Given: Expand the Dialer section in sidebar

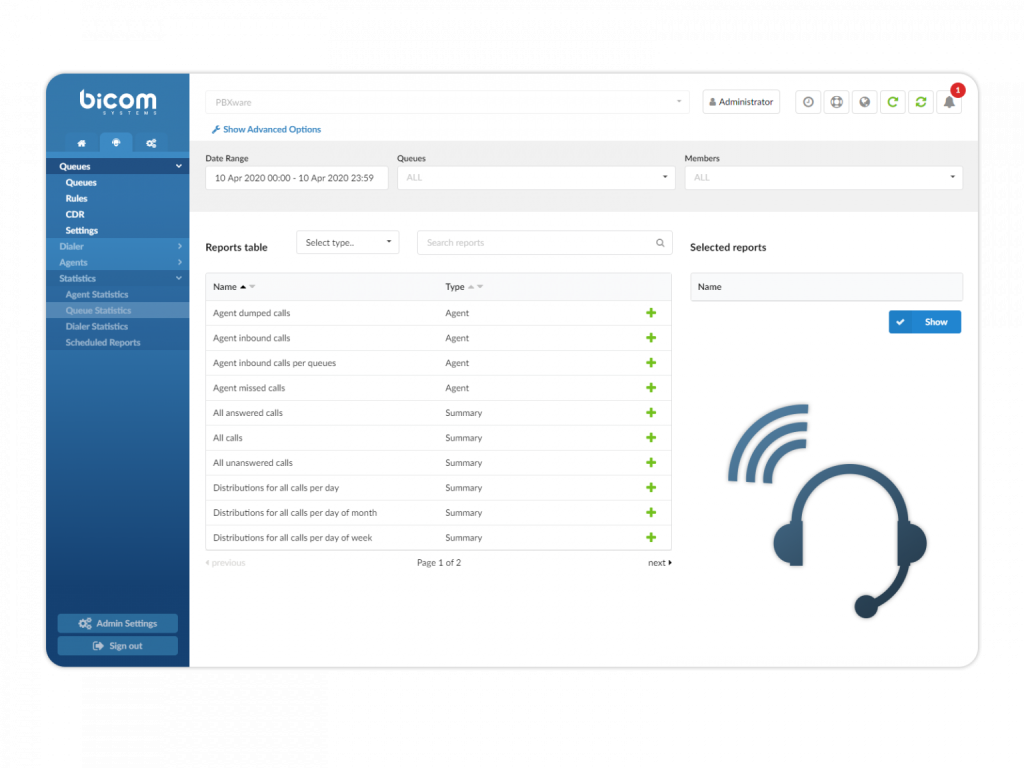Looking at the screenshot, I should pos(117,246).
